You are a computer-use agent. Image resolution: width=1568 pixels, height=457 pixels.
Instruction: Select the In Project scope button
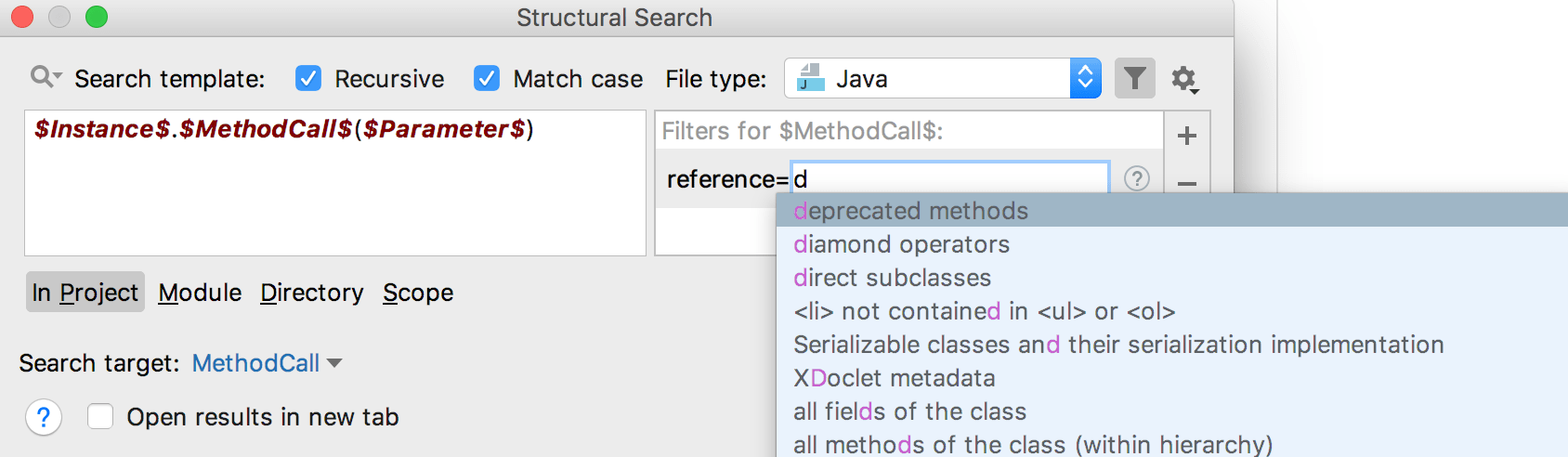[x=85, y=293]
